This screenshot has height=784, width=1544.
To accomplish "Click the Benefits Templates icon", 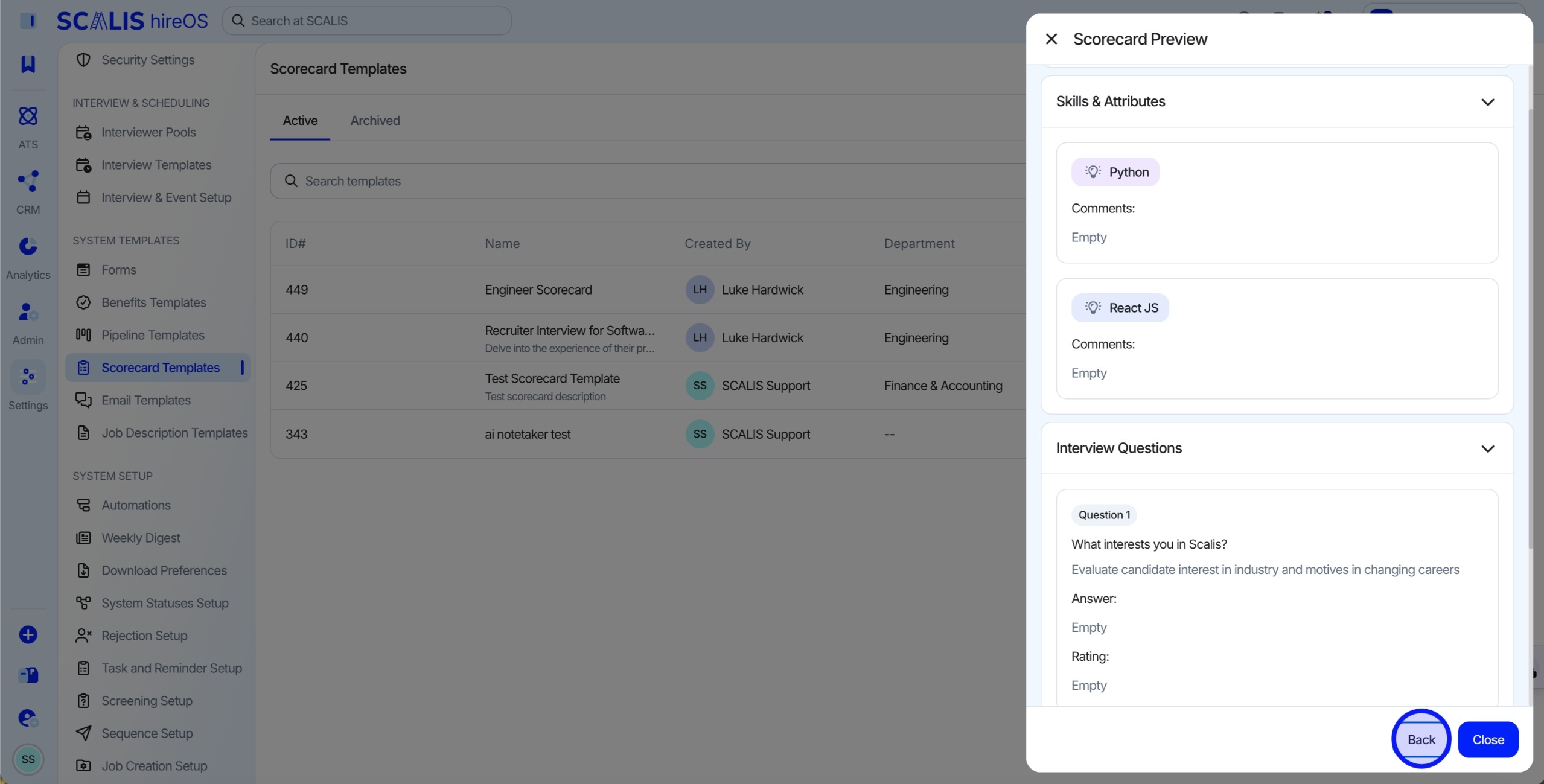I will [x=83, y=302].
